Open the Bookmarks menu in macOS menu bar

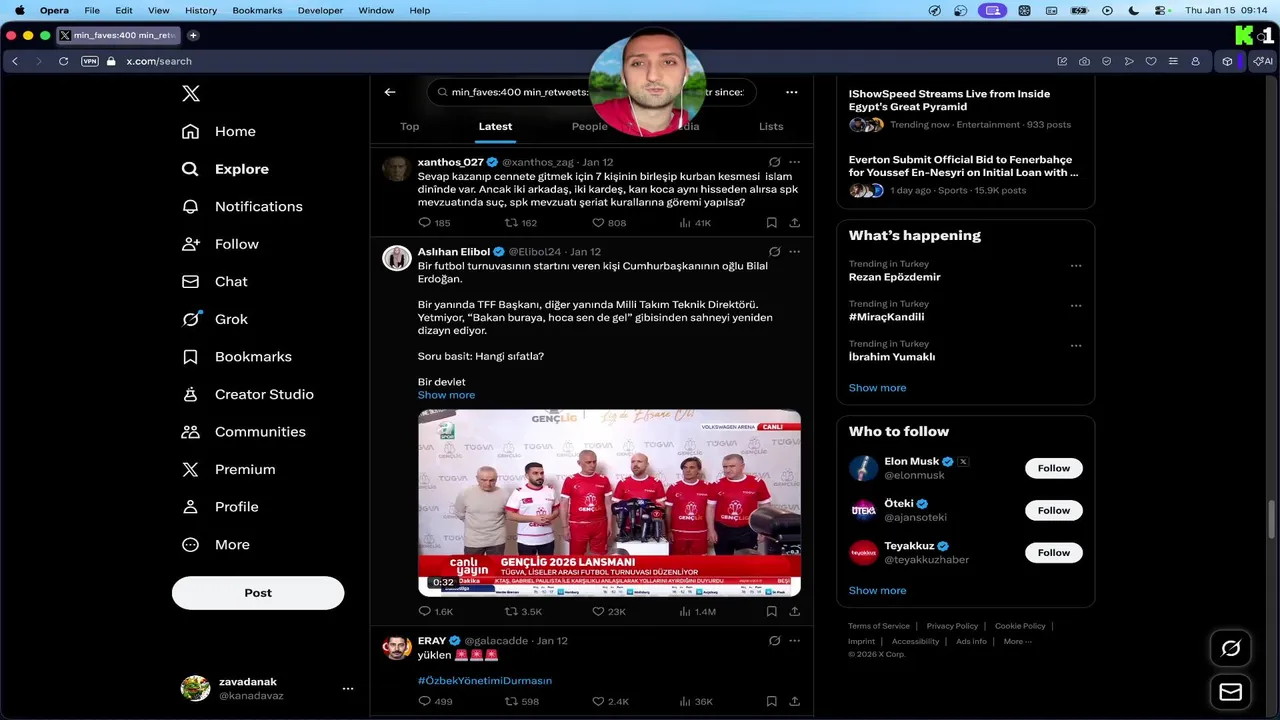257,10
